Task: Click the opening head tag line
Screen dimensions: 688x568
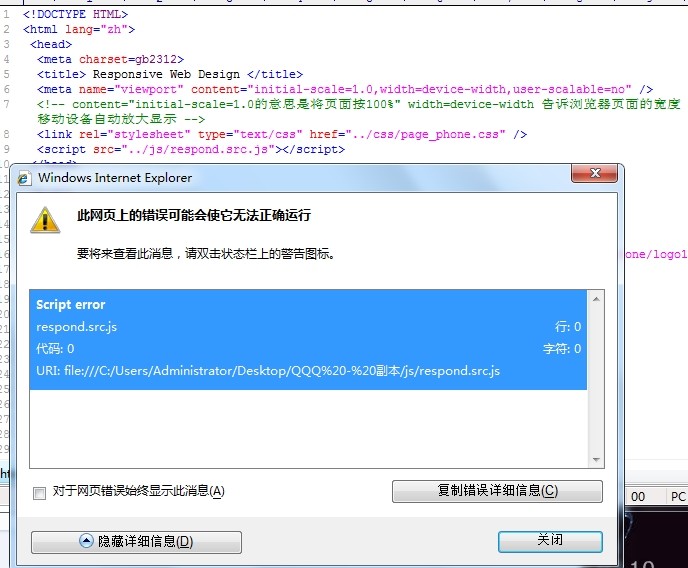Action: click(51, 44)
